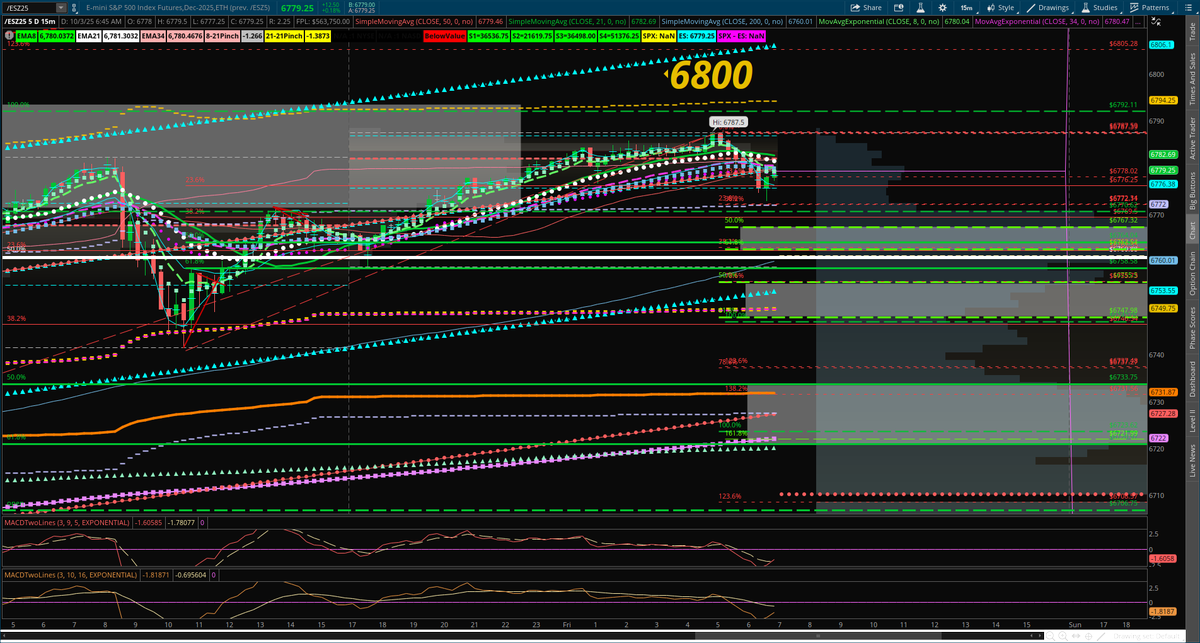Click the symbol actions icon beside the symbol box
The image size is (1200, 643).
73,7
